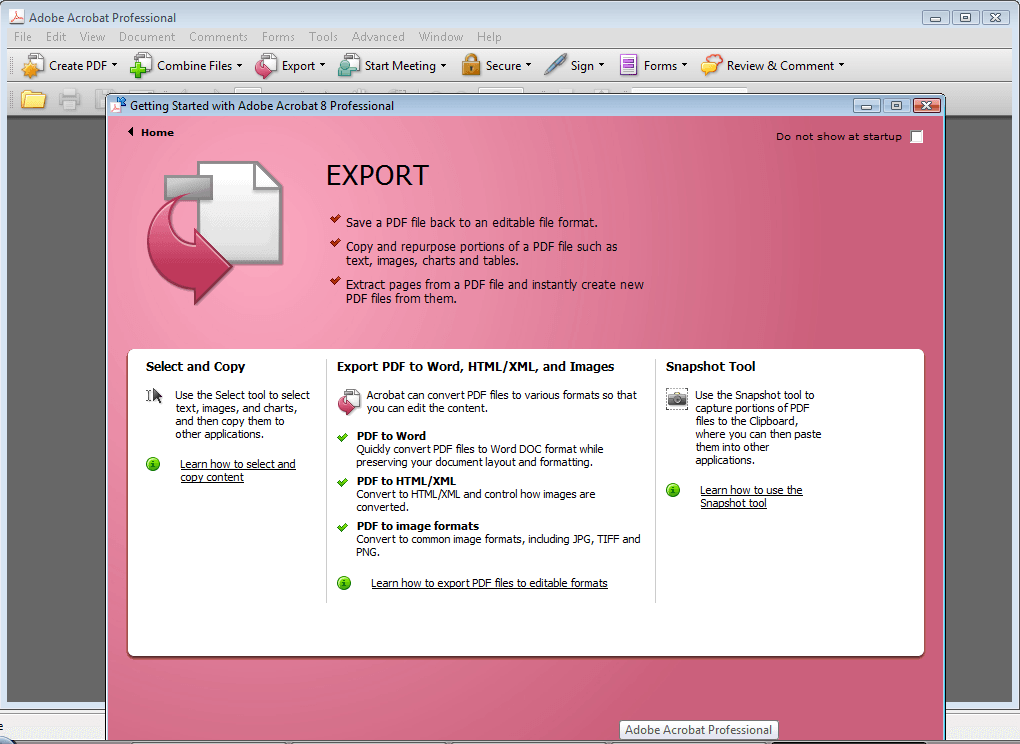1020x744 pixels.
Task: Expand the Sign dropdown arrow
Action: point(601,65)
